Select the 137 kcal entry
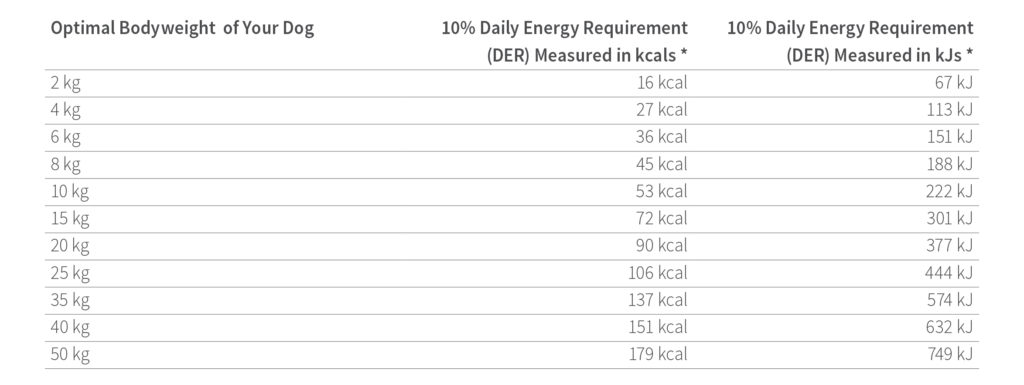Image resolution: width=1024 pixels, height=385 pixels. 658,300
